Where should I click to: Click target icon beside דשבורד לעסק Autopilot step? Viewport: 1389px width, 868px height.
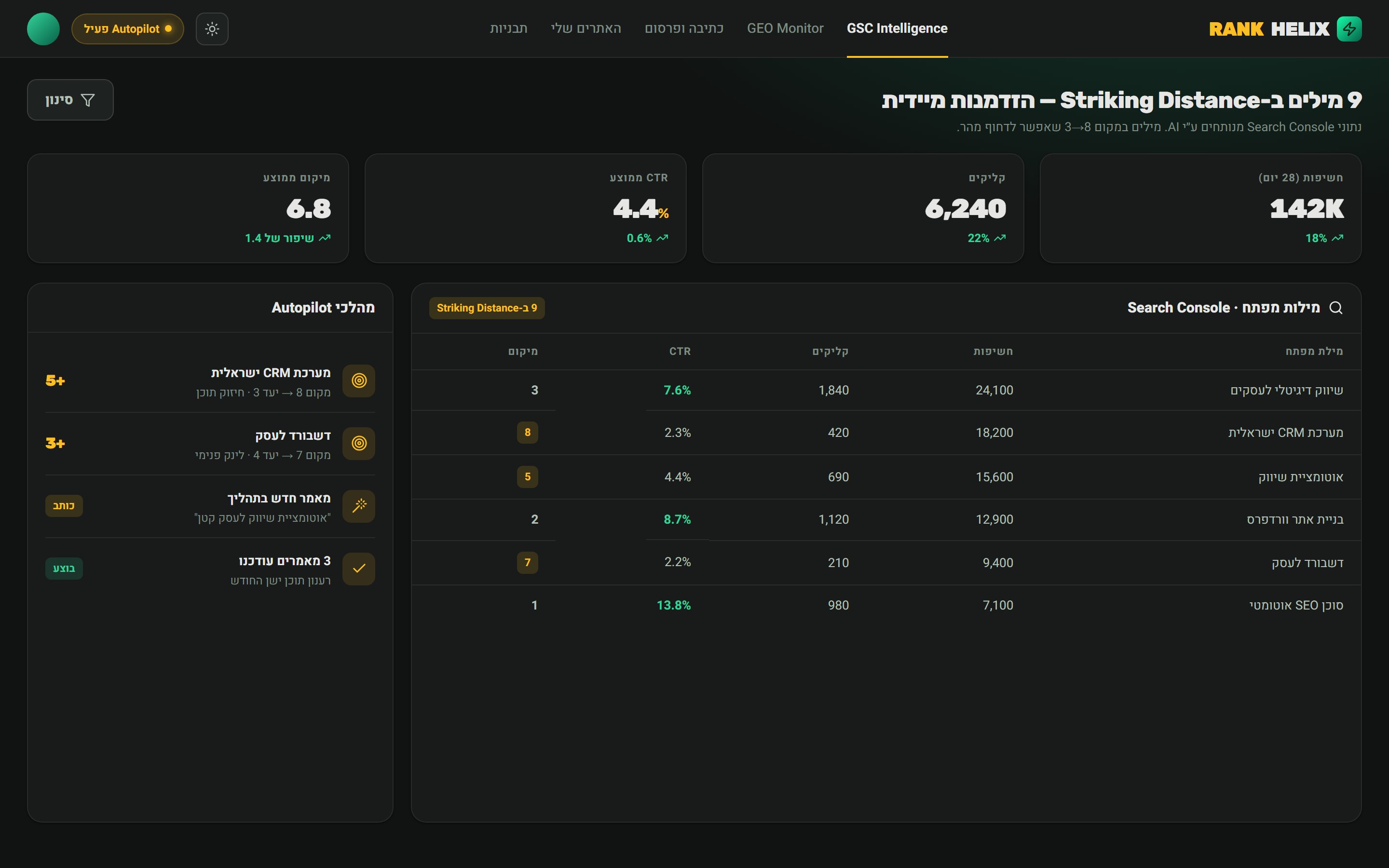coord(359,443)
